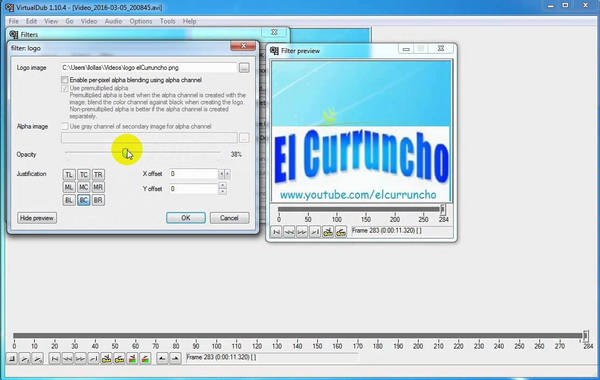
Task: Select TL top-left justification
Action: (69, 175)
